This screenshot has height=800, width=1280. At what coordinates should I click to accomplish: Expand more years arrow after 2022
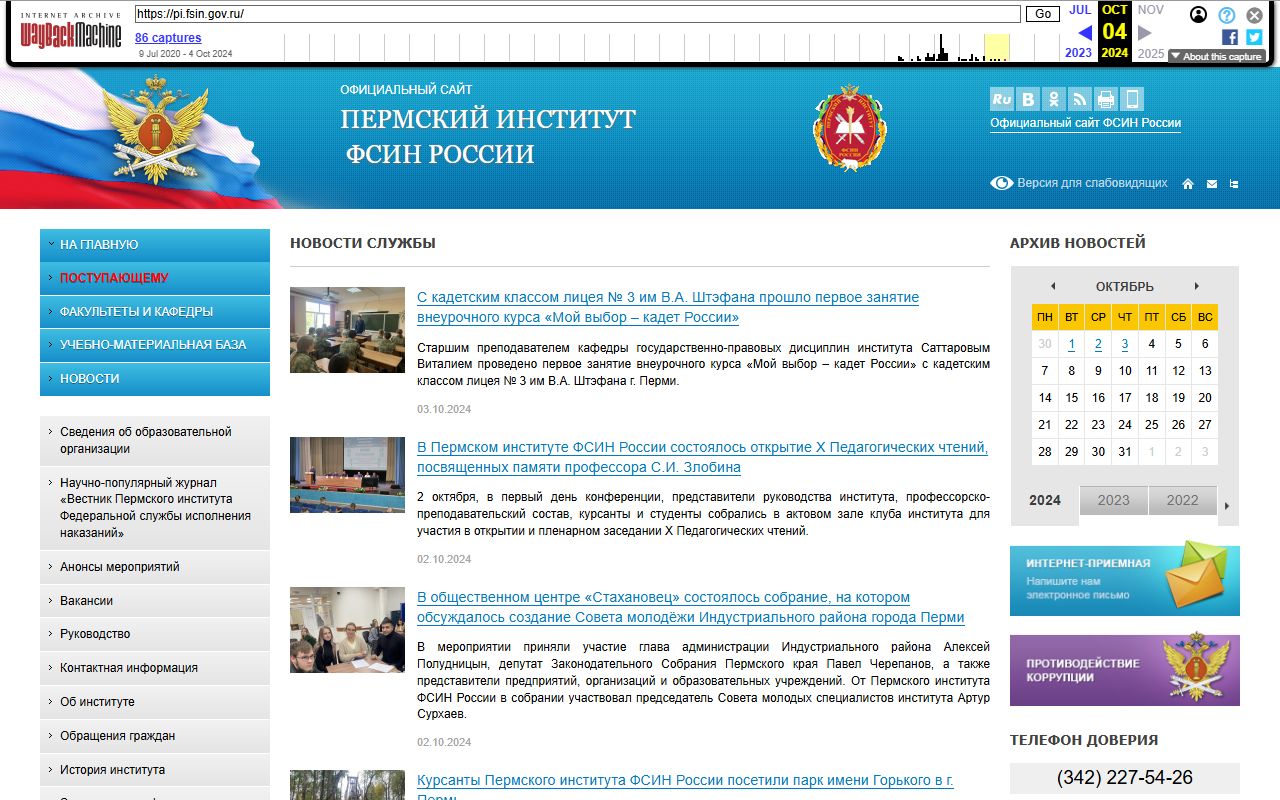click(1227, 505)
